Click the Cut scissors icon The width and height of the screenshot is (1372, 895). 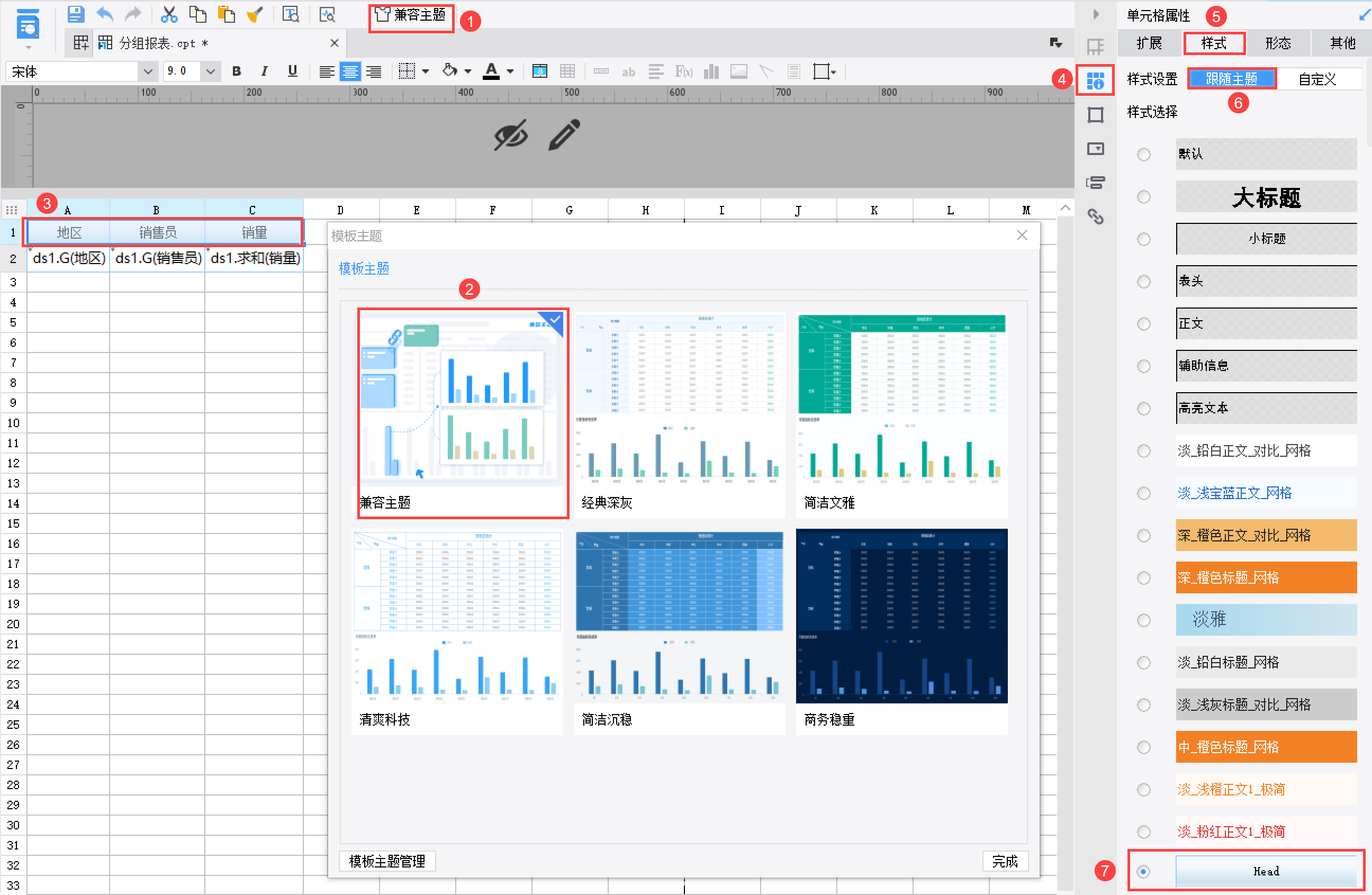tap(168, 14)
